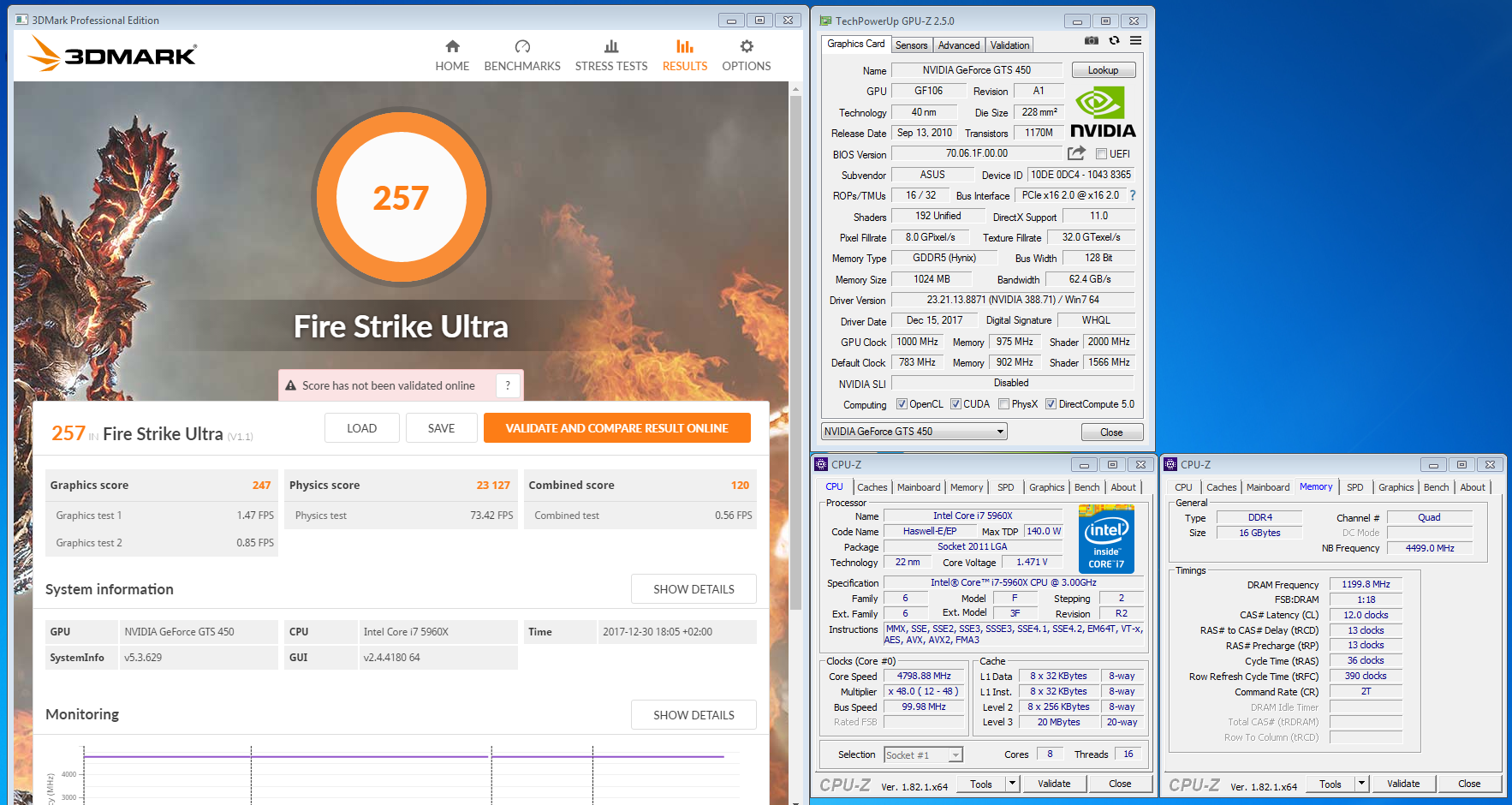The height and width of the screenshot is (805, 1512).
Task: Click the 3DMARK logo
Action: tap(112, 55)
